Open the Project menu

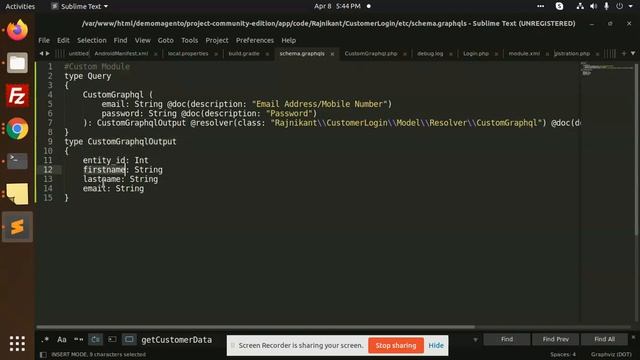coord(217,40)
